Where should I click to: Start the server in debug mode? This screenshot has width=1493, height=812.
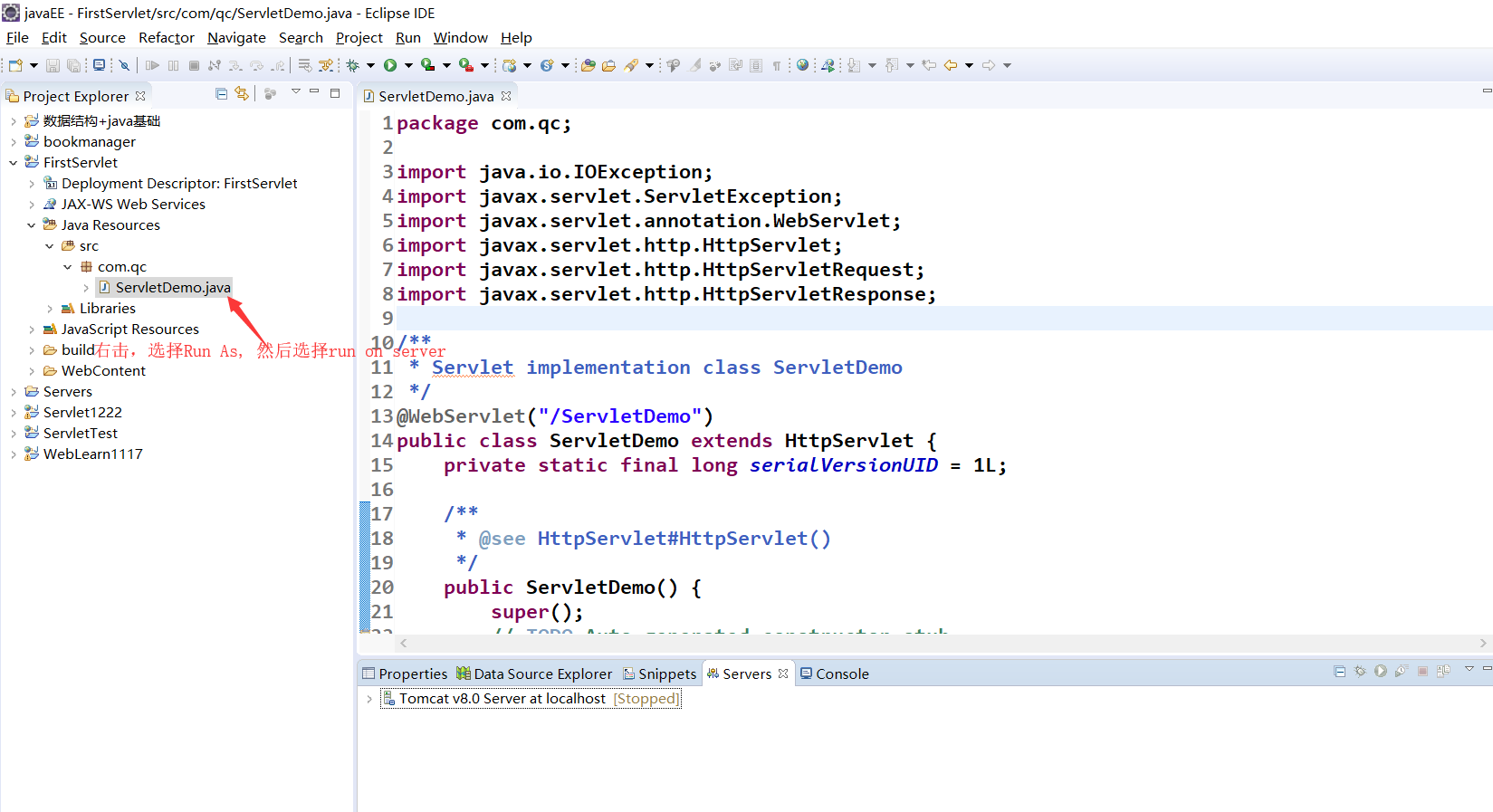pos(1360,672)
